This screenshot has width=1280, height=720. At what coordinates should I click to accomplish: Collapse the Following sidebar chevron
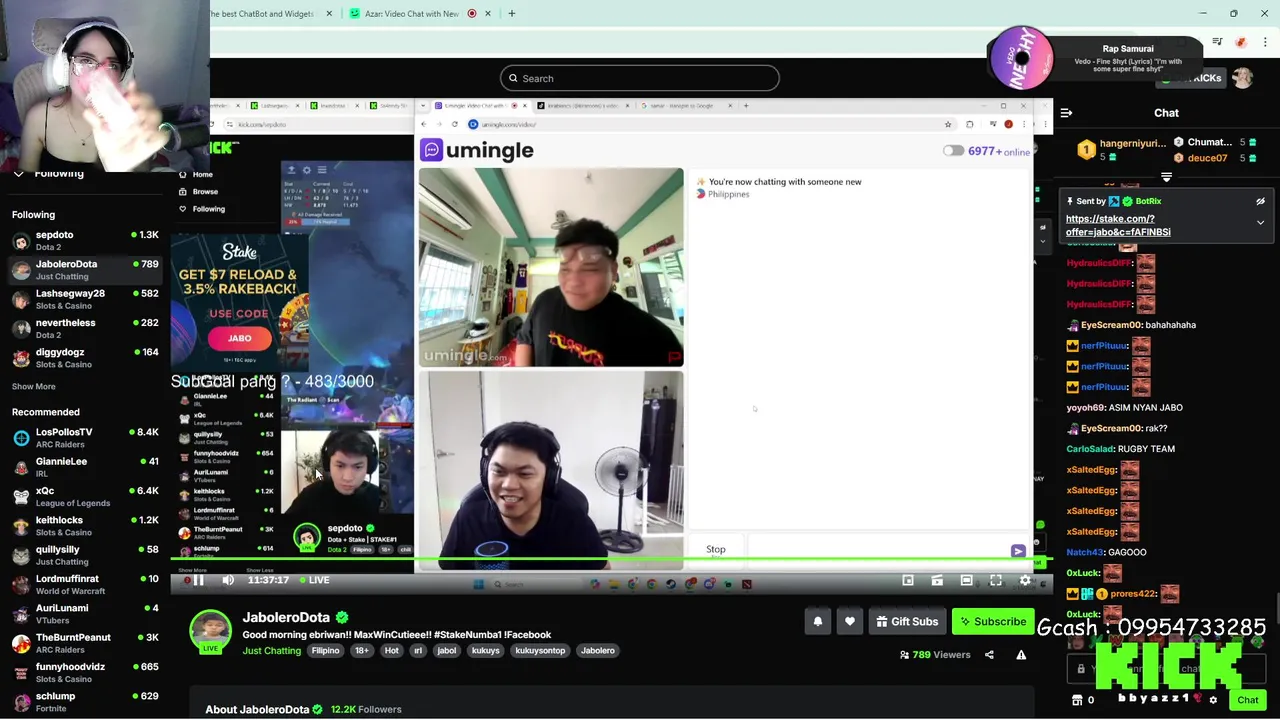[18, 173]
